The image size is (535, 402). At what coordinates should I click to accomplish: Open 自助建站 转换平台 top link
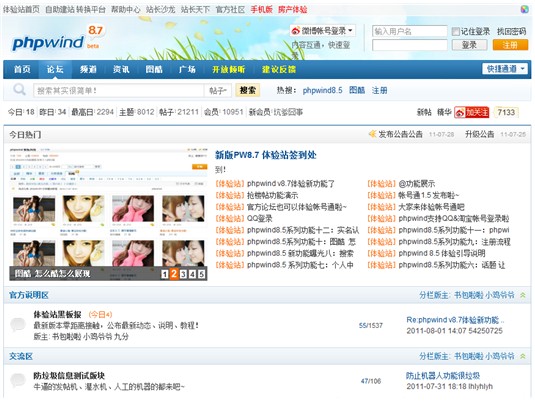75,10
